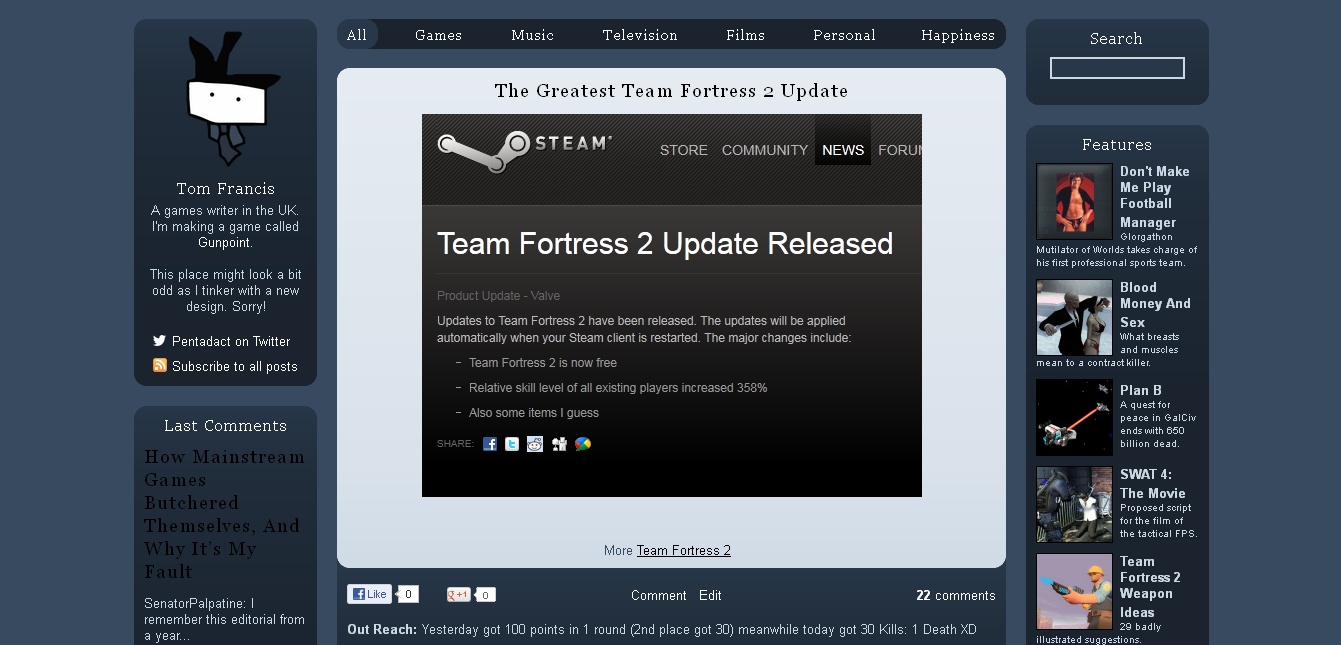Click the Digg share icon in Steam image

[559, 444]
